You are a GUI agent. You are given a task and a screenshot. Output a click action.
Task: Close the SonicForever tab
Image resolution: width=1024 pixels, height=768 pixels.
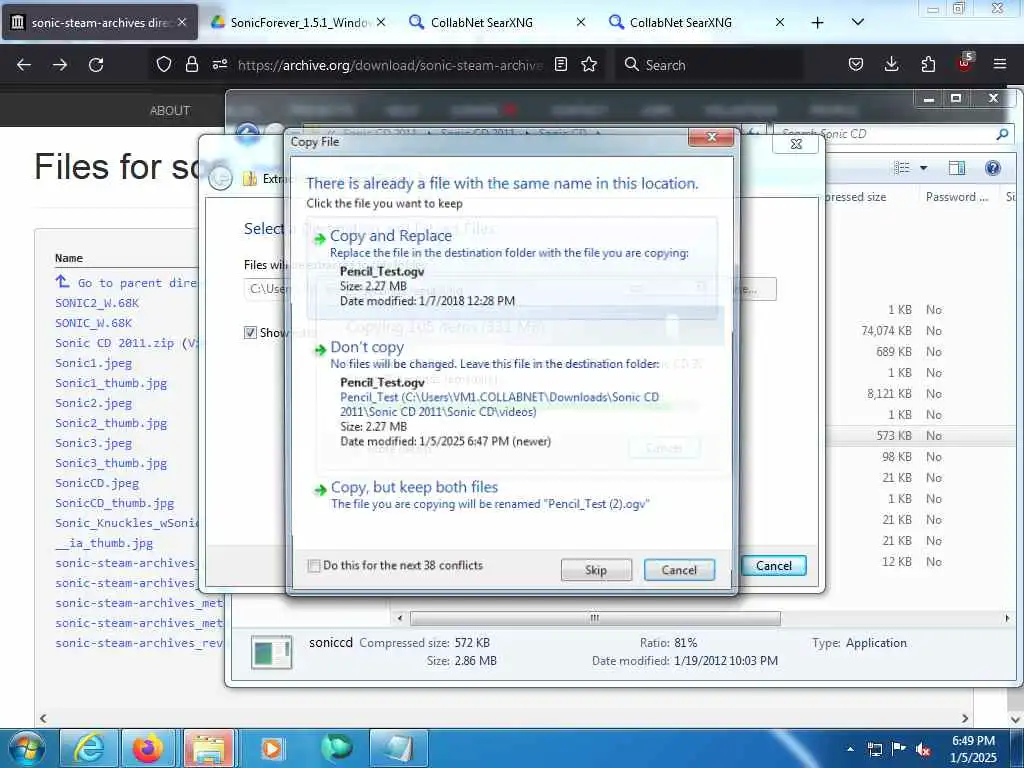coord(381,22)
